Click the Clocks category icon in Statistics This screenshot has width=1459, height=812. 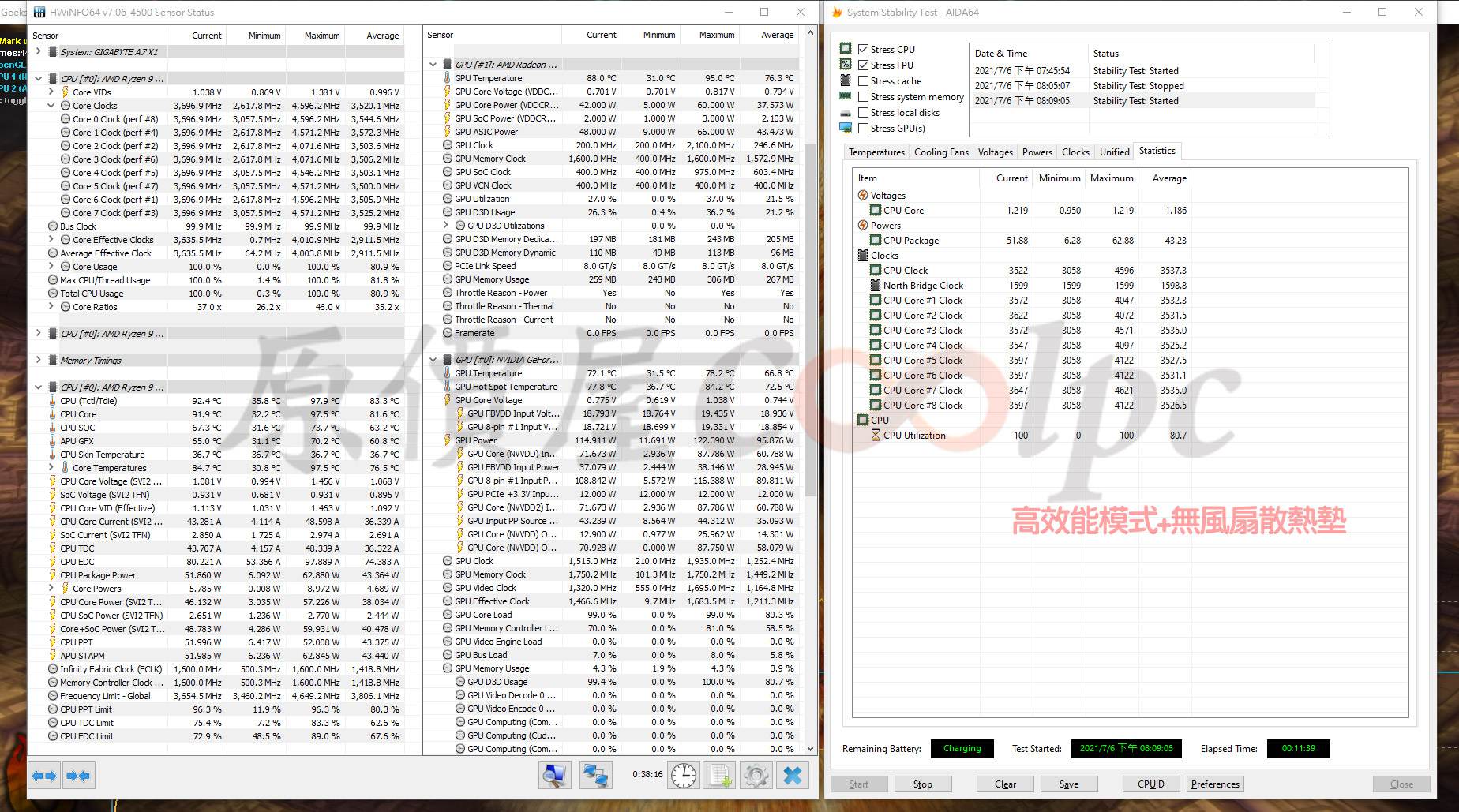[863, 255]
